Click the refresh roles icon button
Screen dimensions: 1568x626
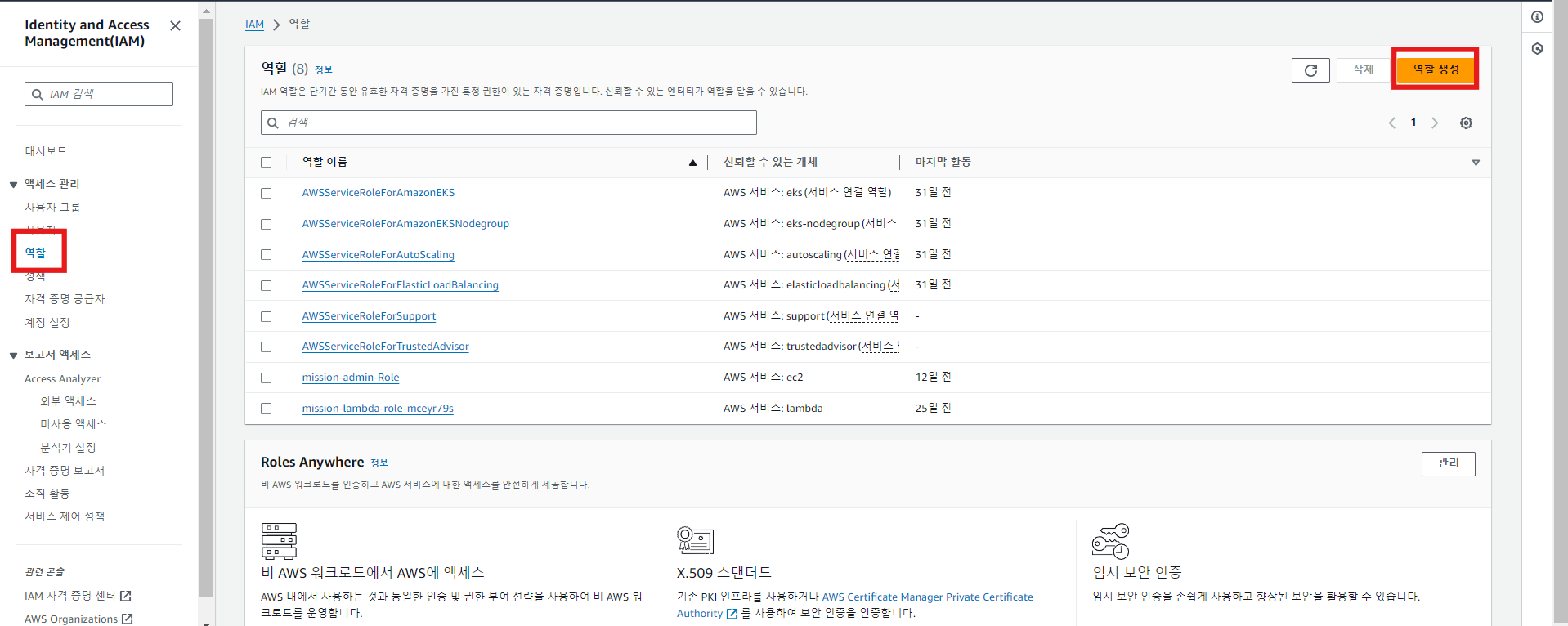pyautogui.click(x=1310, y=70)
